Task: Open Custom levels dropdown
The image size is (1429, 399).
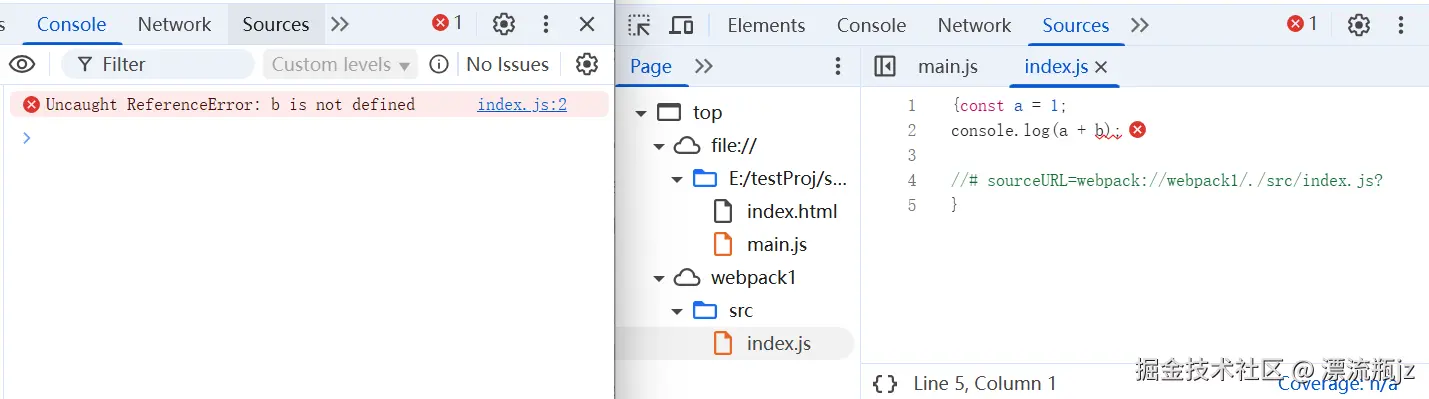Action: [340, 64]
